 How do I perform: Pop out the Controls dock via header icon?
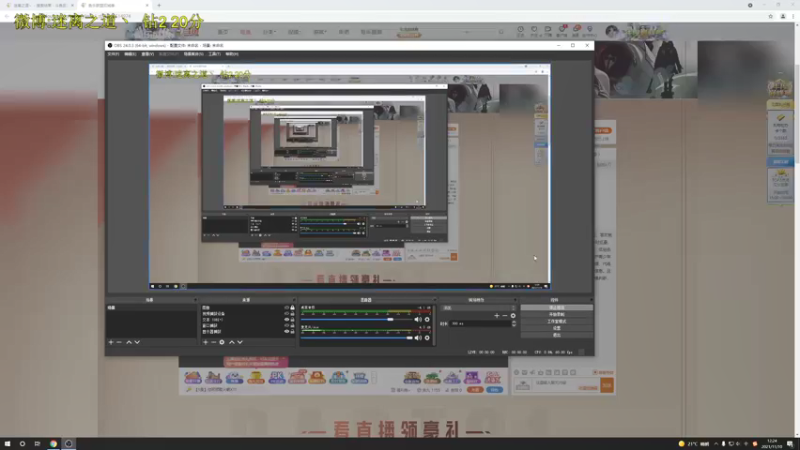[591, 300]
